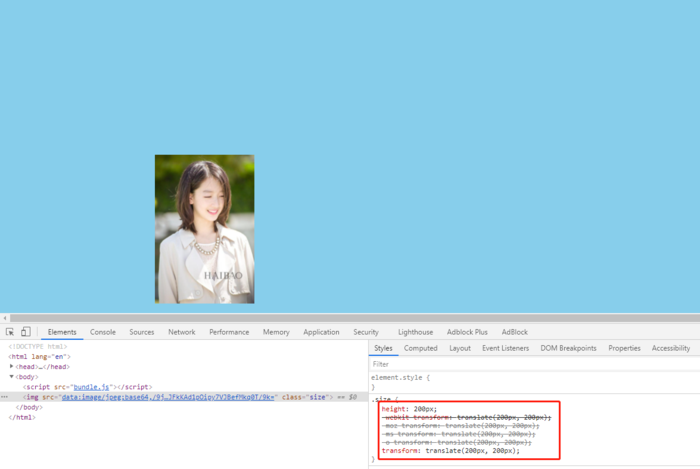Image resolution: width=700 pixels, height=469 pixels.
Task: Click the page horizontal scrollbar track
Action: click(x=355, y=318)
